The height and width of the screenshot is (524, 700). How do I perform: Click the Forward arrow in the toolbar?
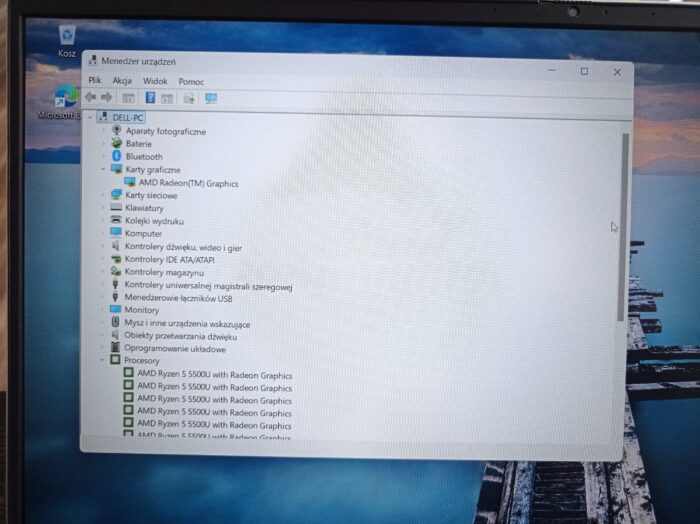[x=106, y=97]
